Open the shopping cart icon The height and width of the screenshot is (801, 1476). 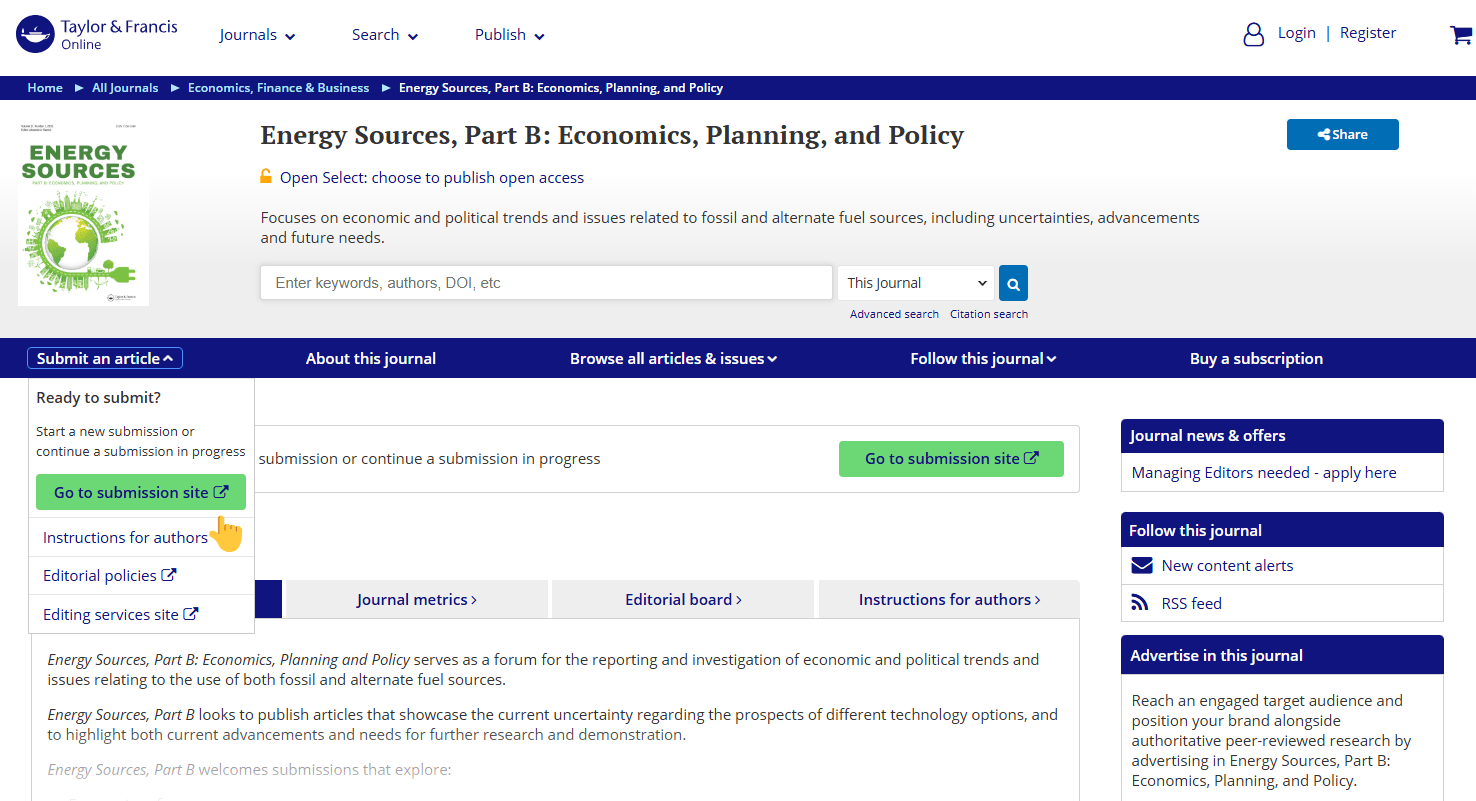pos(1460,35)
